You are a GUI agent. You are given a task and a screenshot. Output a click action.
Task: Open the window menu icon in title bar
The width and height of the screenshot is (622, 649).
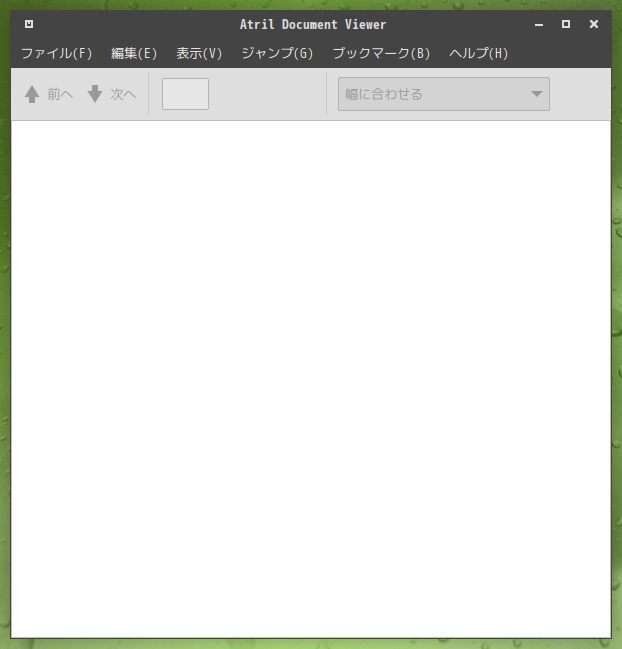(29, 24)
